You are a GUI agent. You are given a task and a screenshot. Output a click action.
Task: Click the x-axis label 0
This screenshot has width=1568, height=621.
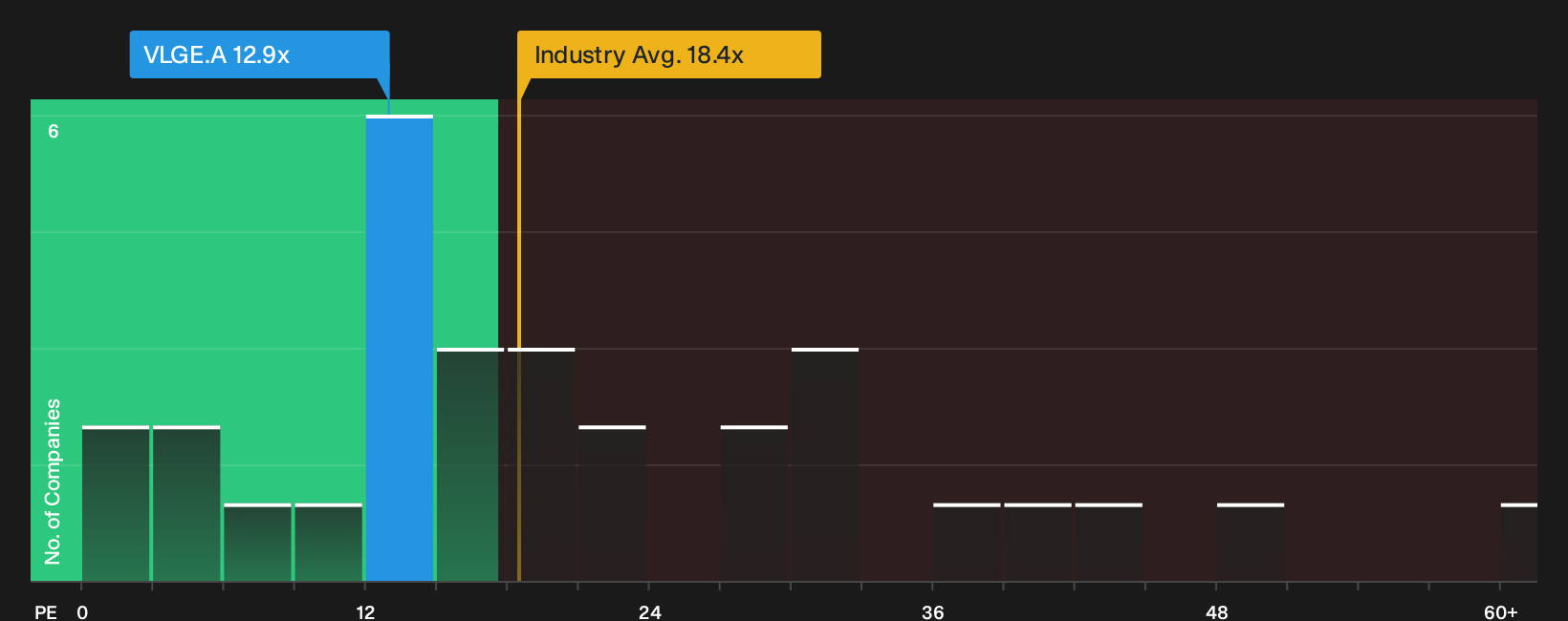82,611
